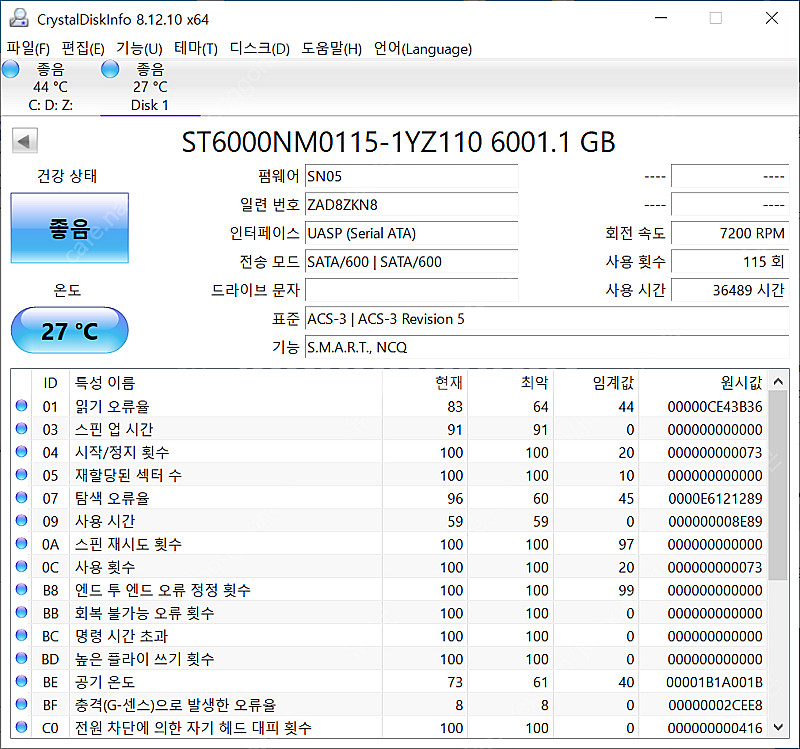800x749 pixels.
Task: Open the 테마(T) menu
Action: point(196,48)
